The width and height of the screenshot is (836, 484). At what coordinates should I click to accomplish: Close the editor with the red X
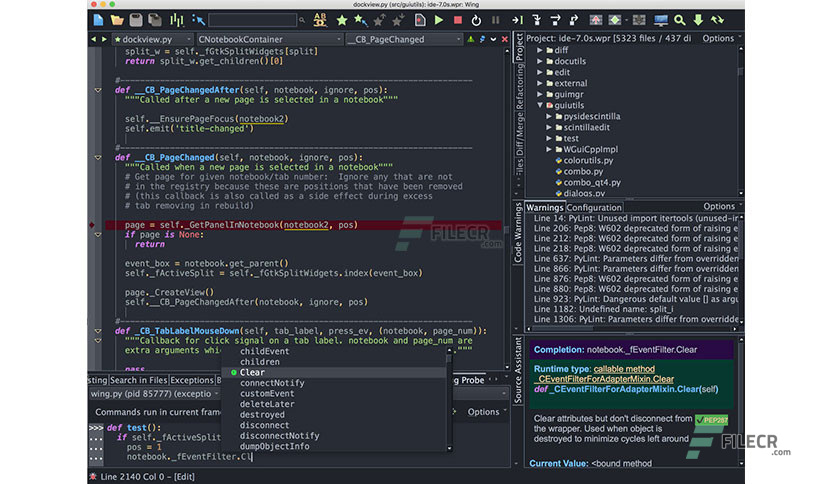point(505,39)
